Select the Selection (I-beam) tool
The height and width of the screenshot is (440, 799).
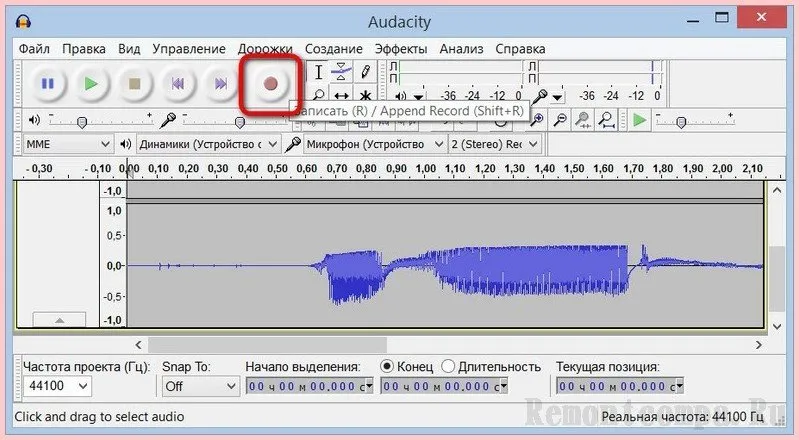click(318, 72)
